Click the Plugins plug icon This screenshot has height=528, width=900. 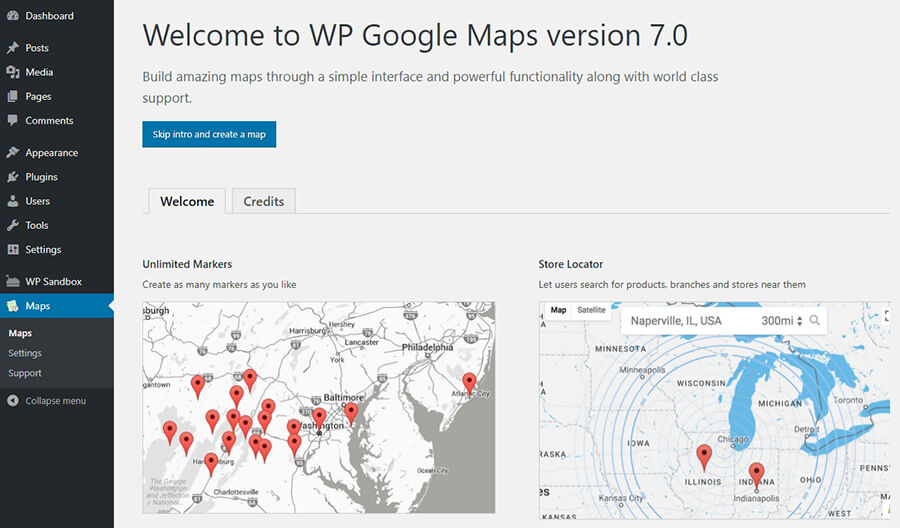[13, 177]
